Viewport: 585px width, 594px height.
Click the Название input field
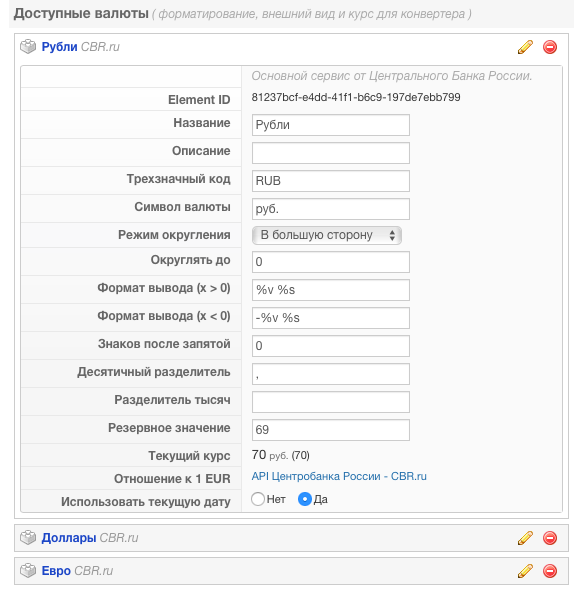coord(331,125)
